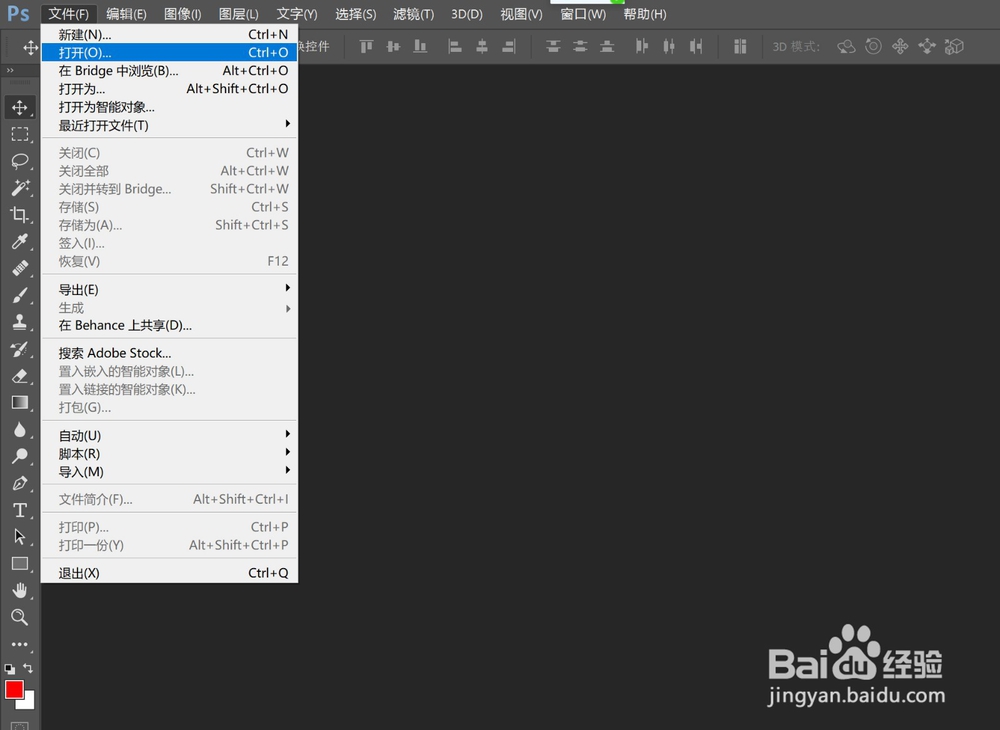Open the 编辑(E) menu
Viewport: 1000px width, 730px height.
click(126, 14)
